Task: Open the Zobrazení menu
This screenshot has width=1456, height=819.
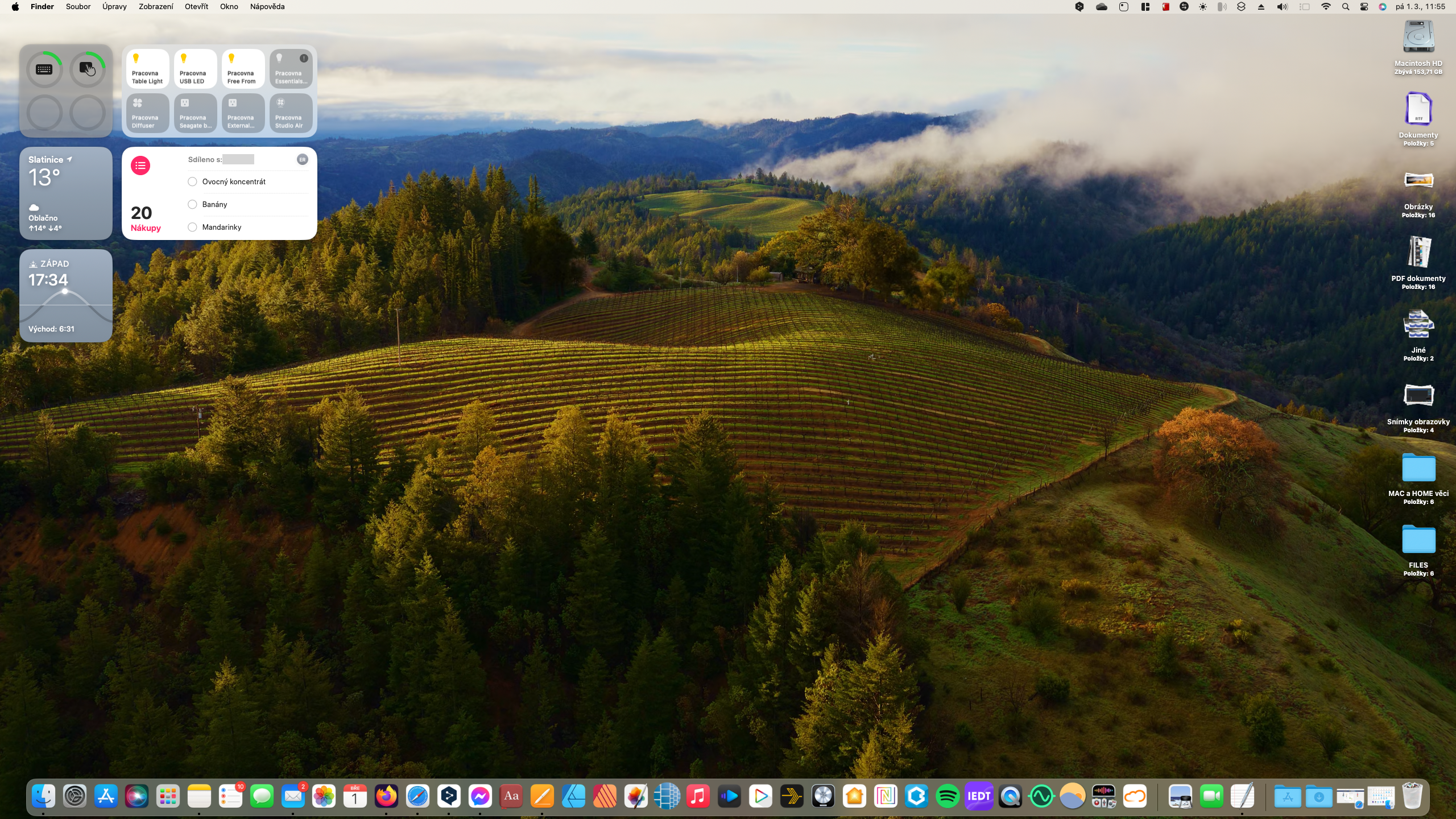Action: click(156, 7)
